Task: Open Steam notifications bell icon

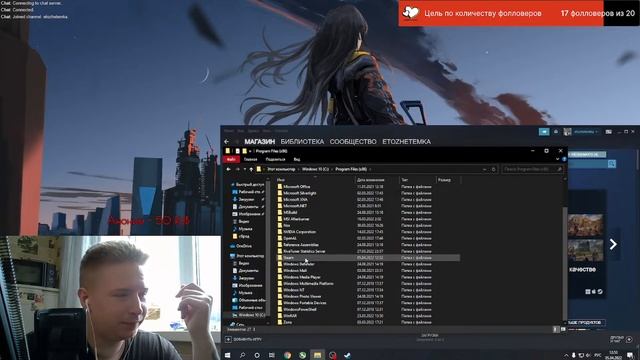Action: click(556, 132)
